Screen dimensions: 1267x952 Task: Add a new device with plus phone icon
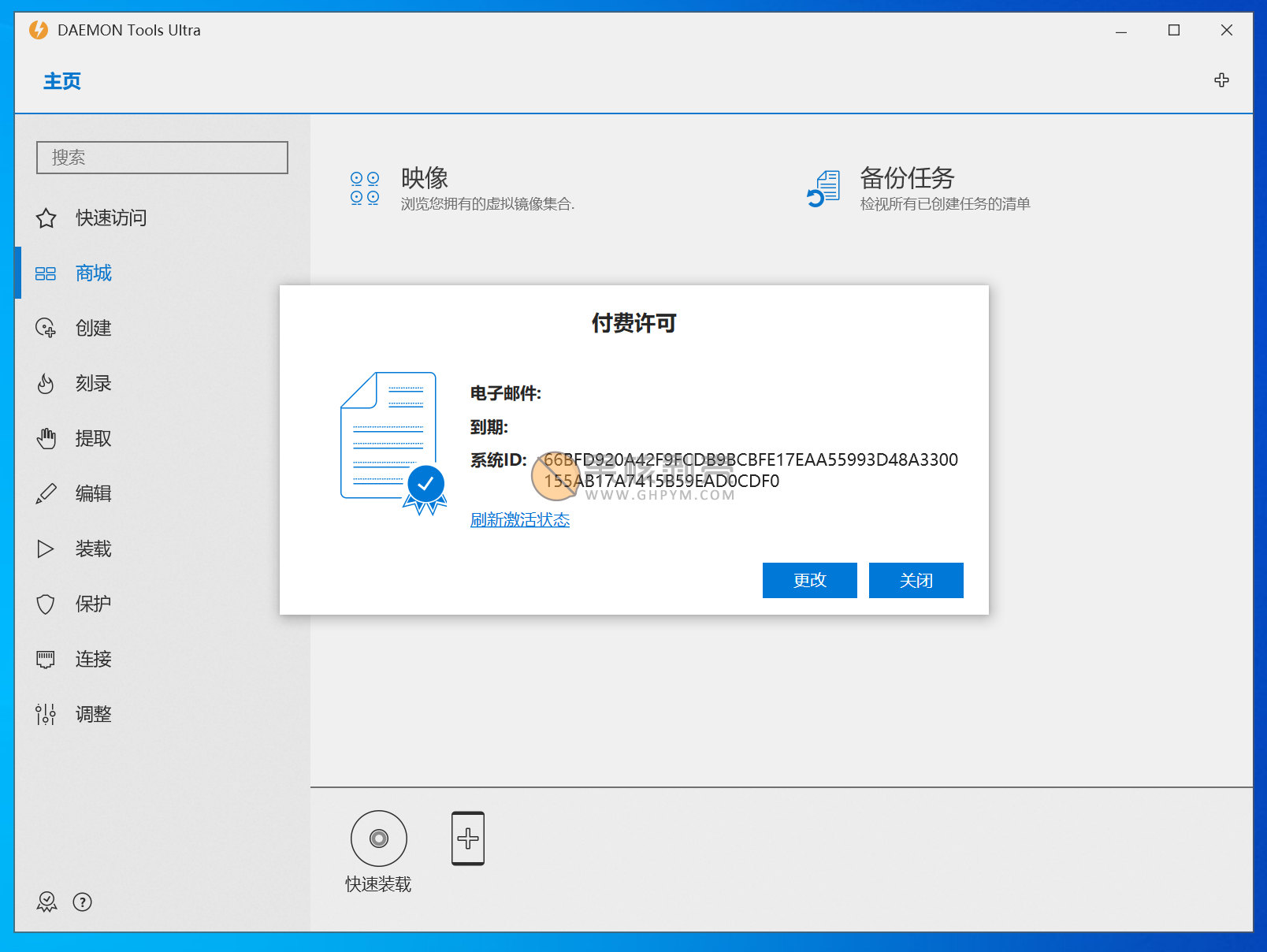click(468, 839)
